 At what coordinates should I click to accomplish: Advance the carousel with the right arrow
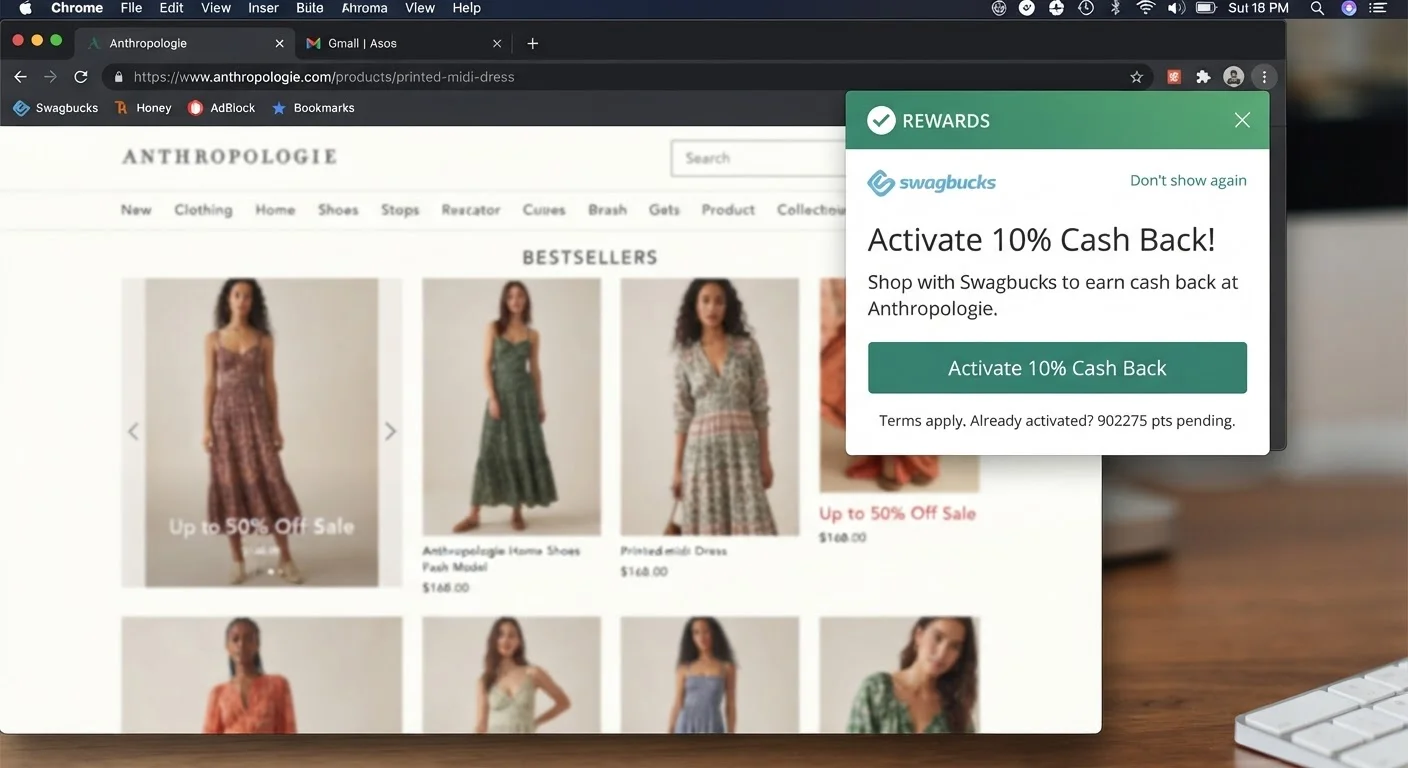tap(390, 431)
